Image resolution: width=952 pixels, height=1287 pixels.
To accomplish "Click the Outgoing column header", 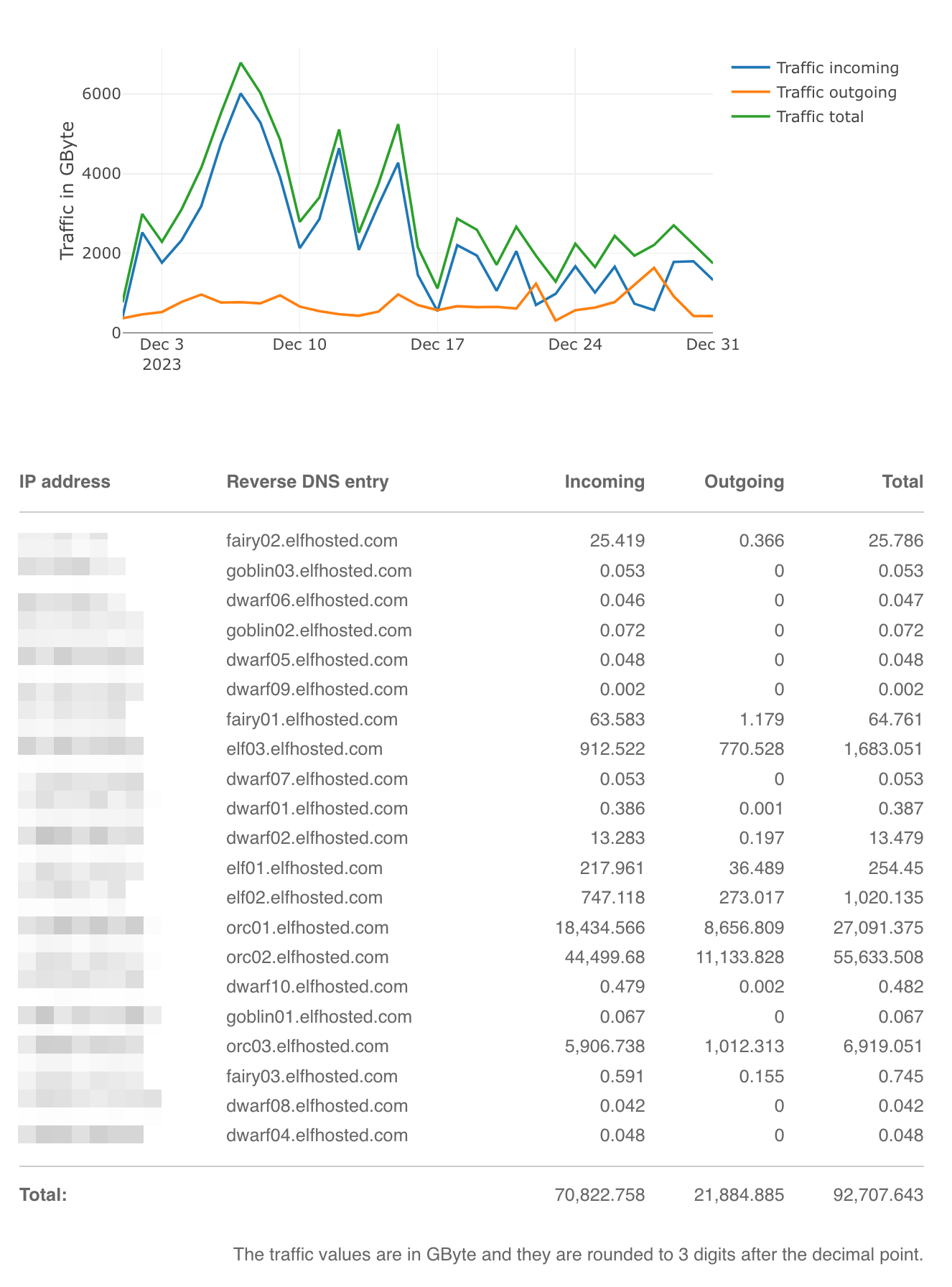I will click(744, 481).
